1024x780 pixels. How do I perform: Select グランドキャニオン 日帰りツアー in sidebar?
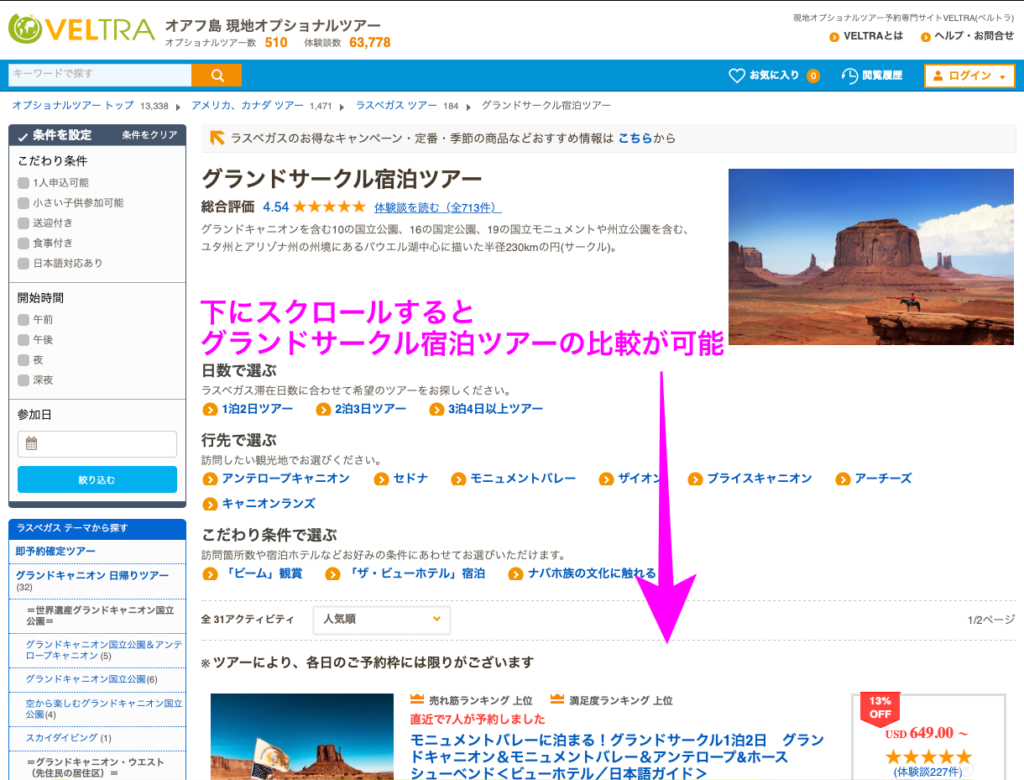click(92, 575)
